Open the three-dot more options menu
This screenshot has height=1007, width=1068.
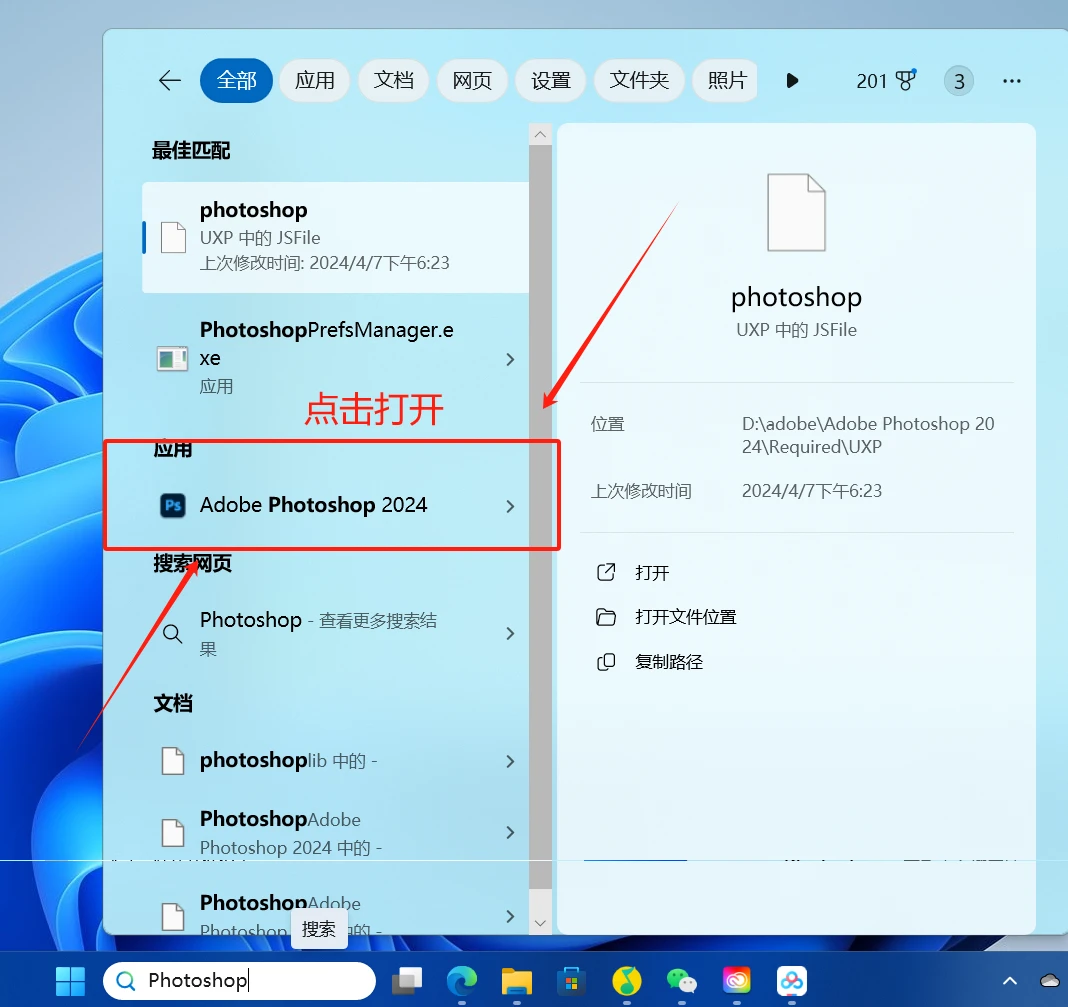coord(1011,81)
